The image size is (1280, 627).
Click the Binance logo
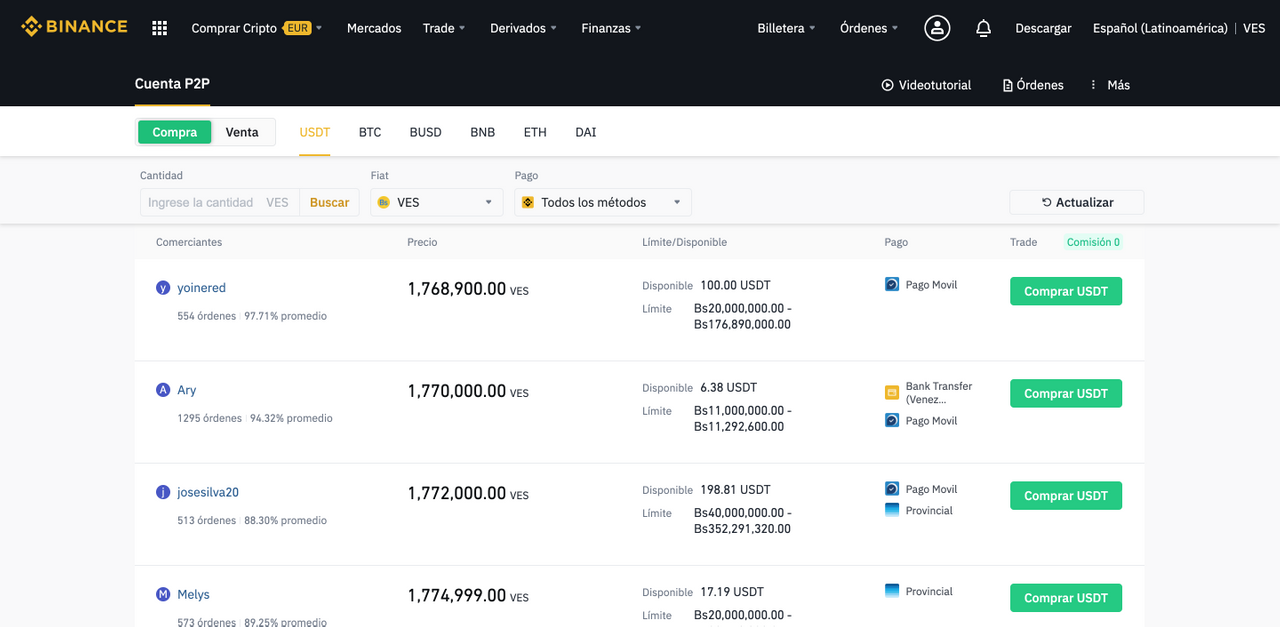[x=74, y=27]
